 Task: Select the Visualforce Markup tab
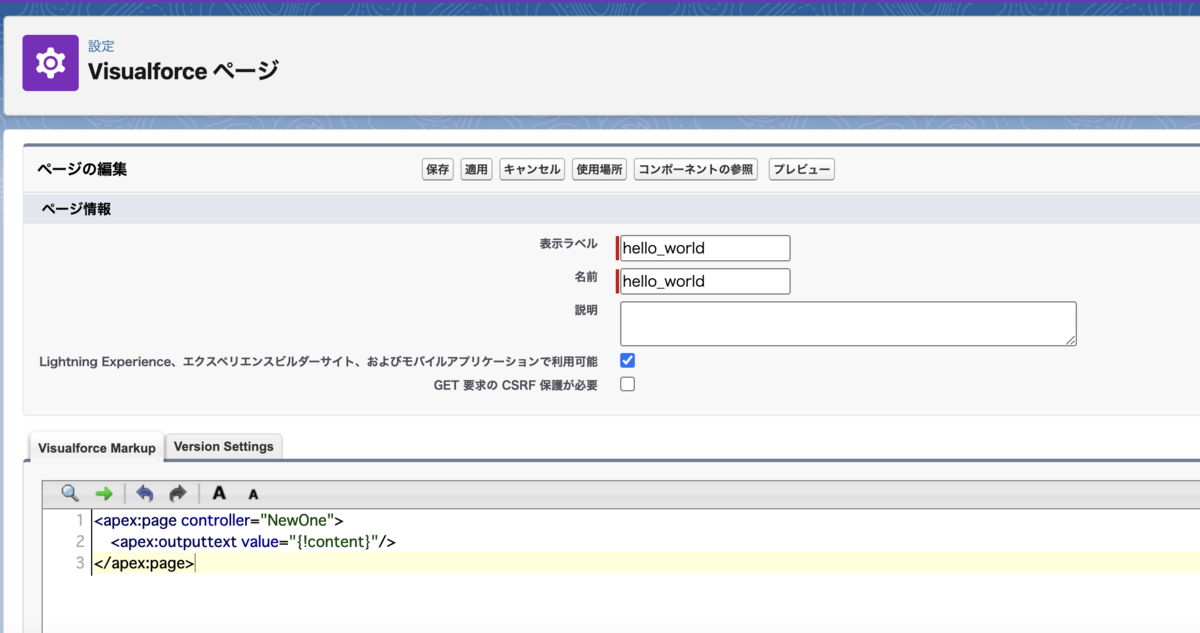click(x=96, y=447)
